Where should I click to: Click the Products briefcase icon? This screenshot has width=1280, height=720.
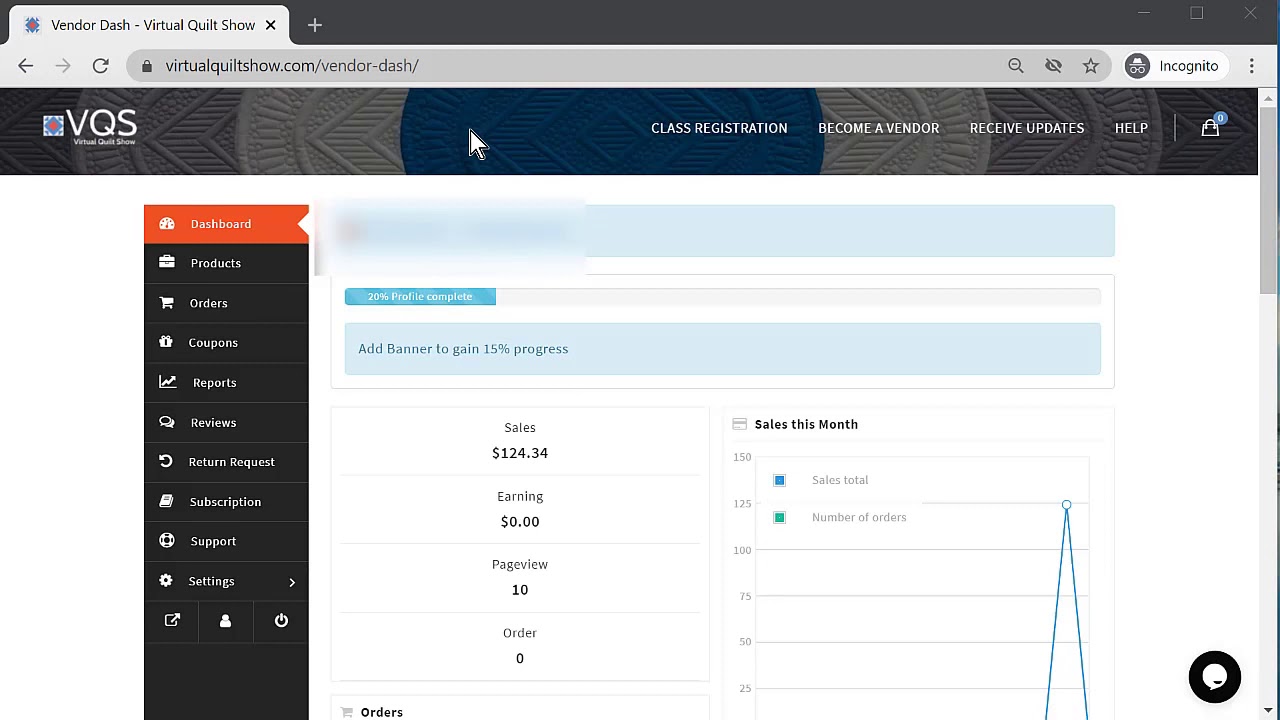167,263
